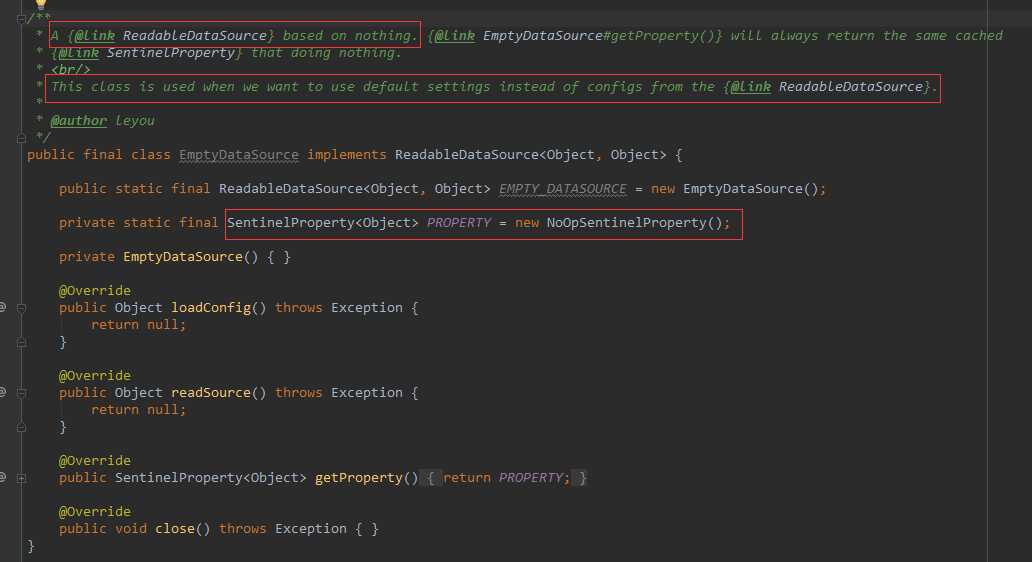Viewport: 1032px width, 562px height.
Task: Click the loadConfig method name
Action: [x=211, y=307]
